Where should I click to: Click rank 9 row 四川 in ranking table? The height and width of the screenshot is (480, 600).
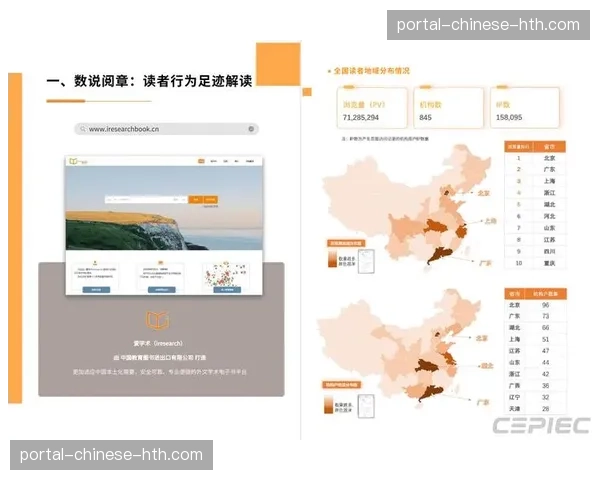[x=535, y=251]
